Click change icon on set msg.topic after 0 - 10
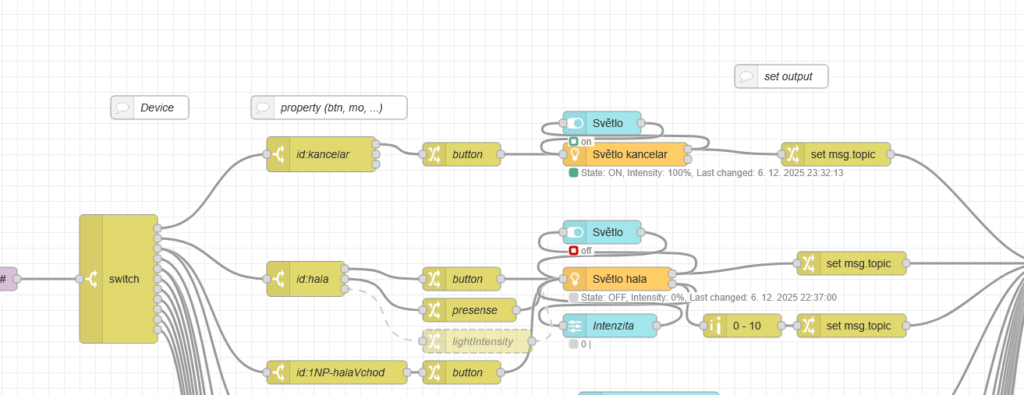This screenshot has width=1024, height=395. 808,325
